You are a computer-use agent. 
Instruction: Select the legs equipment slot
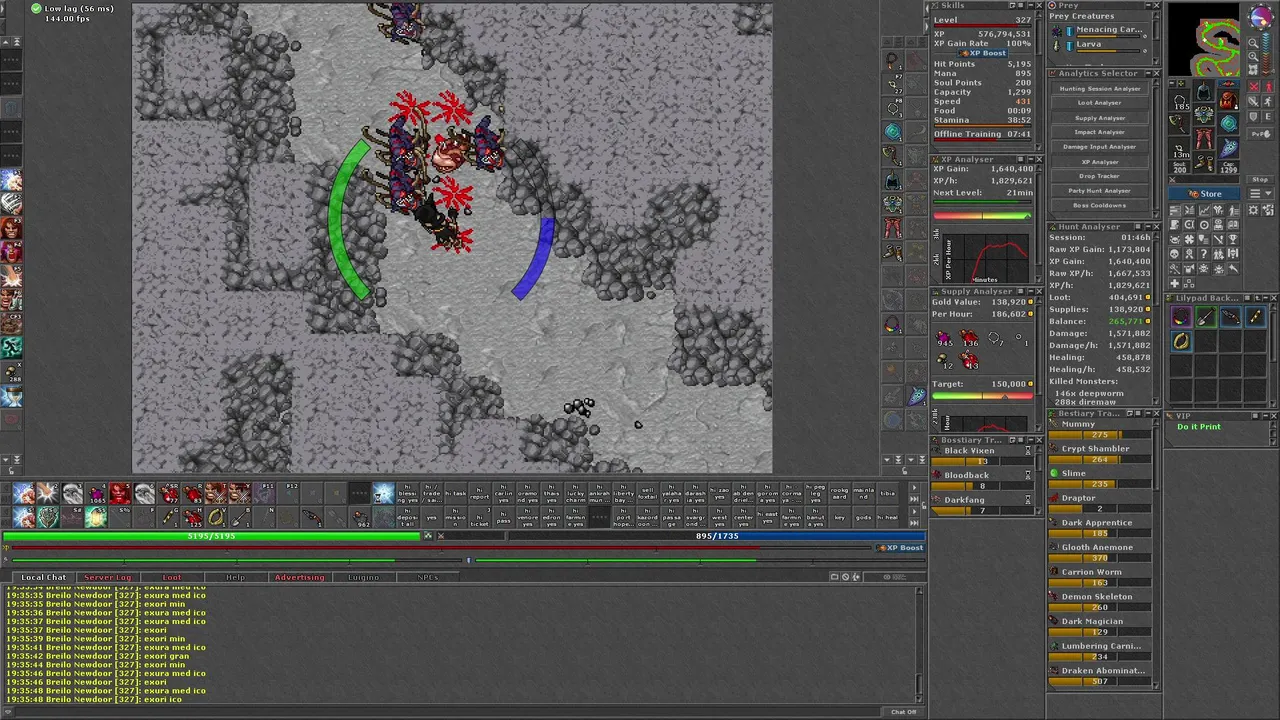pyautogui.click(x=1204, y=138)
